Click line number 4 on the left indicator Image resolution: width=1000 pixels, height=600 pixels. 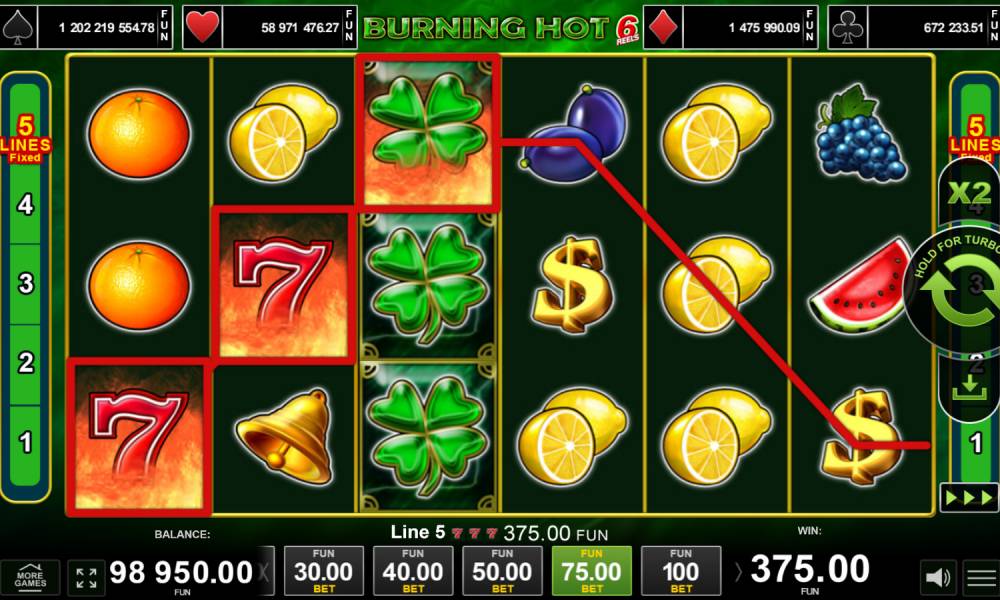(x=26, y=205)
